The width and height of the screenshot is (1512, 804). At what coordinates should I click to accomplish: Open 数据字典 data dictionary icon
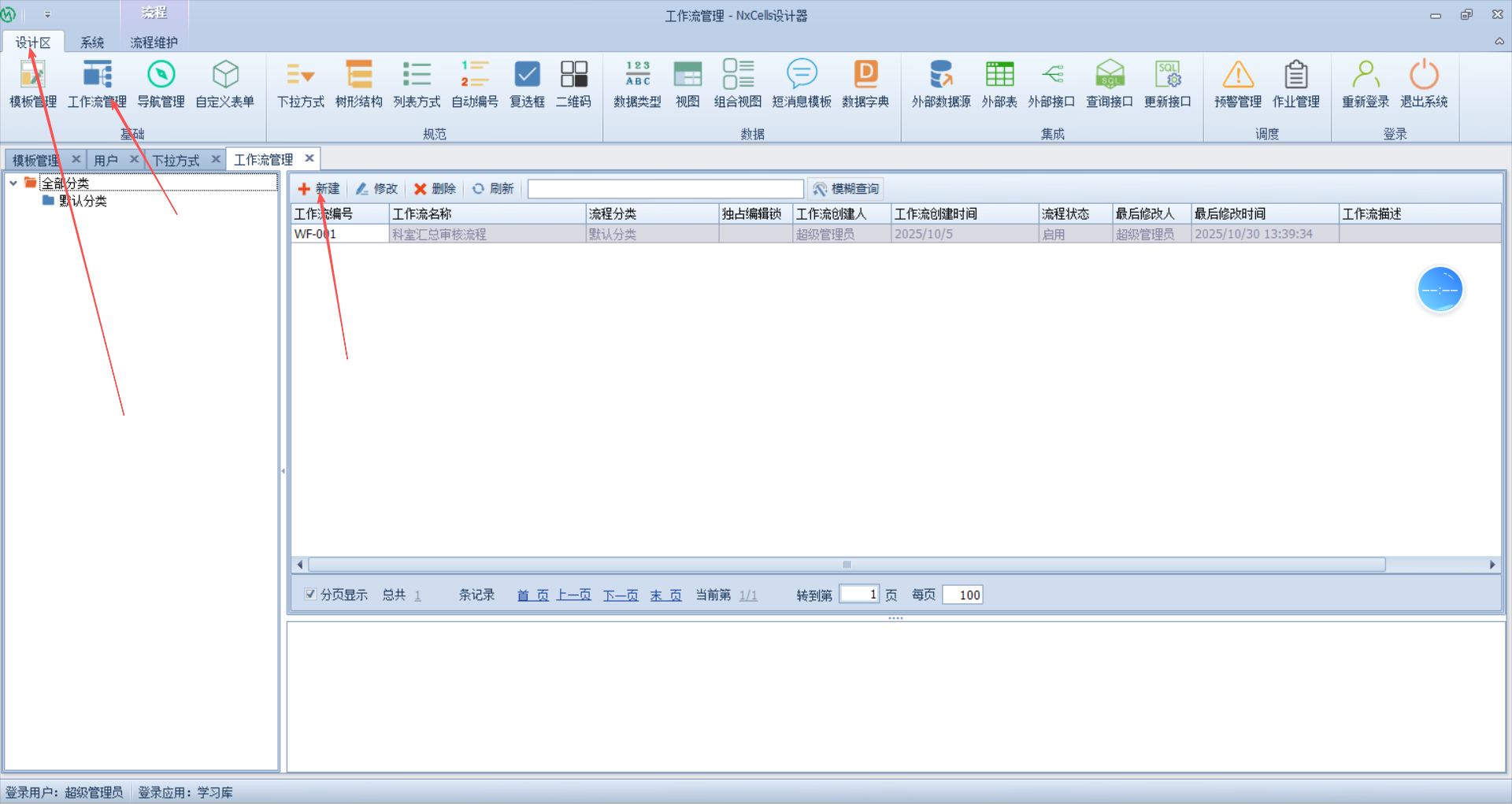click(x=865, y=76)
